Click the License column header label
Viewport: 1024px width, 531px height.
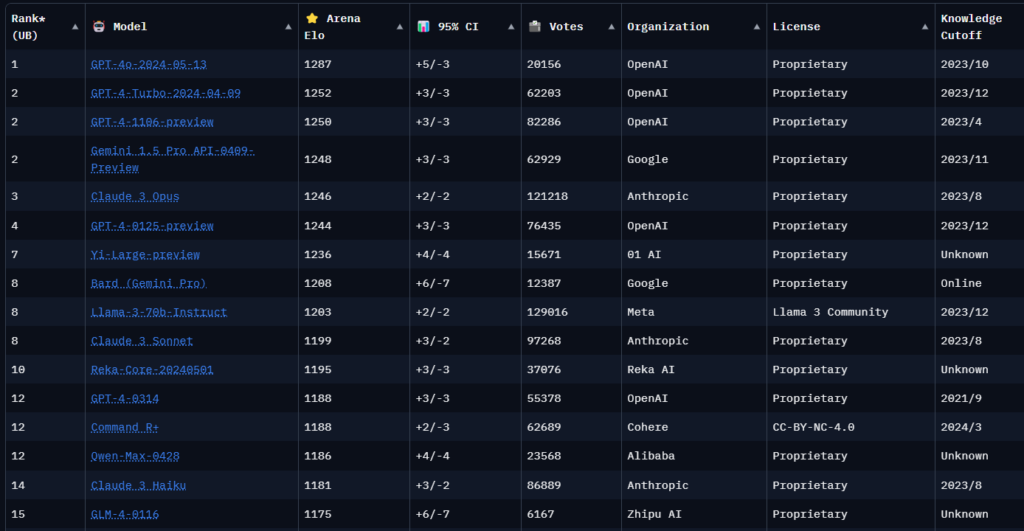point(796,27)
